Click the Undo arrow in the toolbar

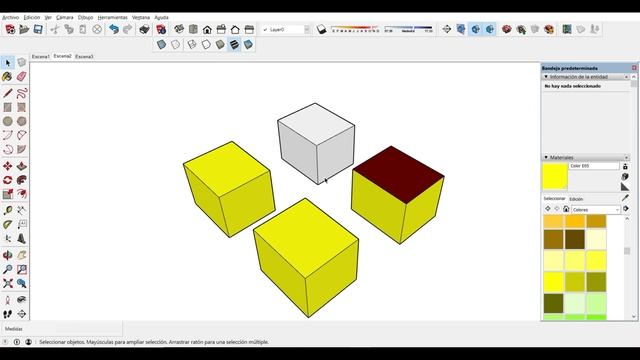[x=114, y=29]
